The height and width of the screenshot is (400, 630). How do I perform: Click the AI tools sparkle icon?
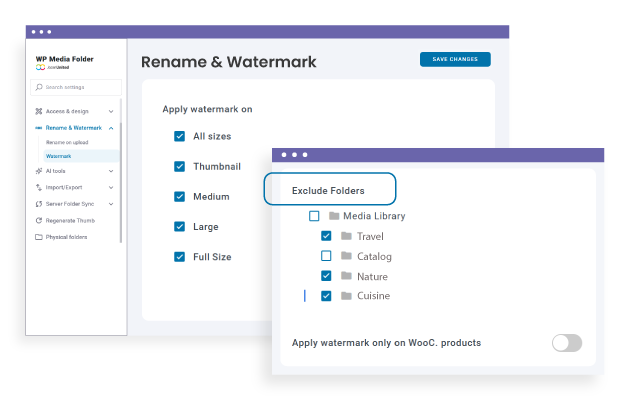pos(39,171)
